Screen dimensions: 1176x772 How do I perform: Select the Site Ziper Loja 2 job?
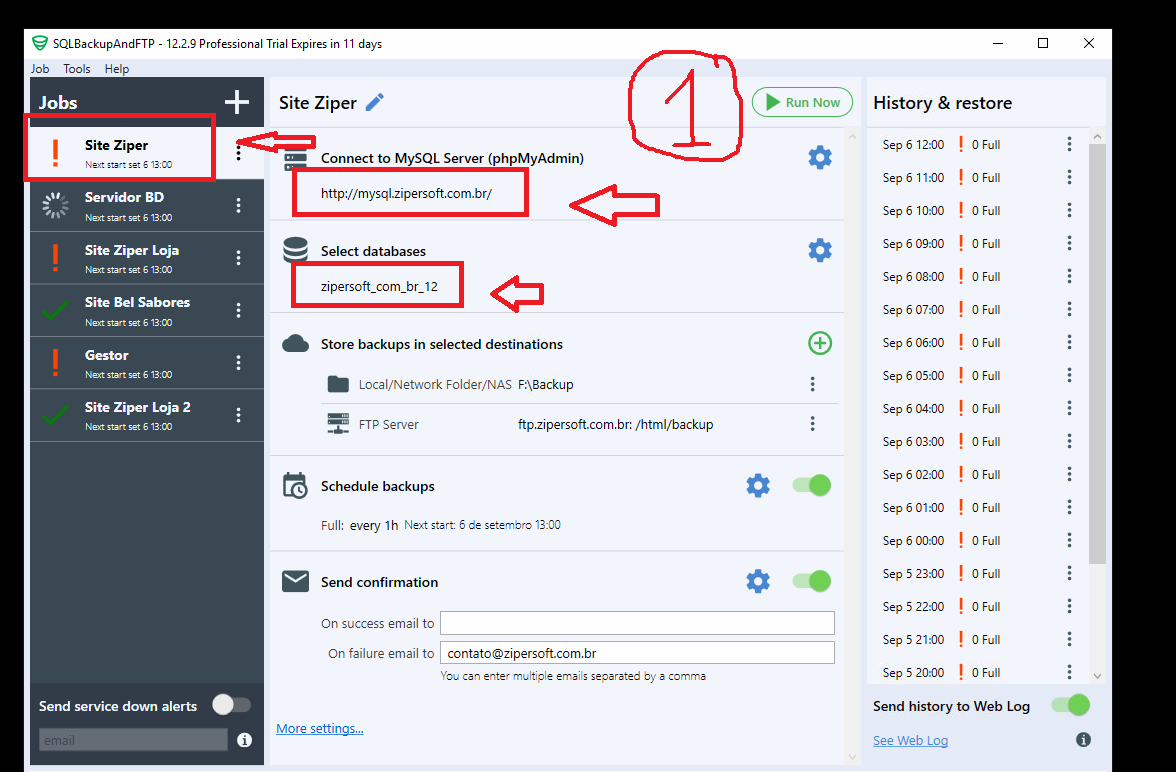pyautogui.click(x=147, y=416)
